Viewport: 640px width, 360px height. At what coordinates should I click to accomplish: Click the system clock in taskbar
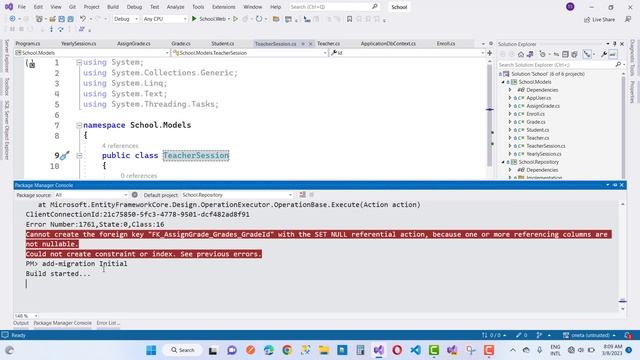click(612, 350)
